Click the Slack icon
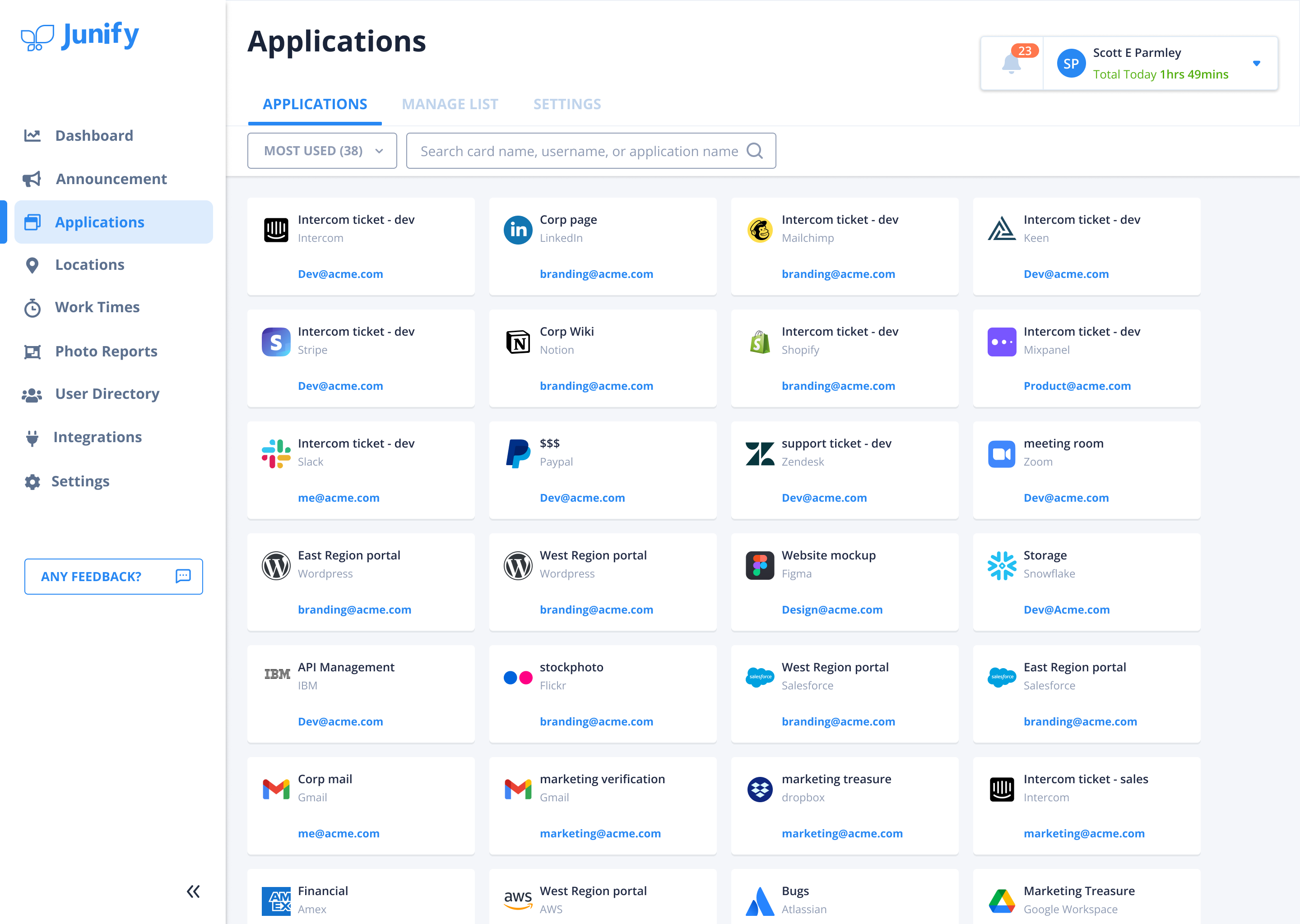 point(276,454)
